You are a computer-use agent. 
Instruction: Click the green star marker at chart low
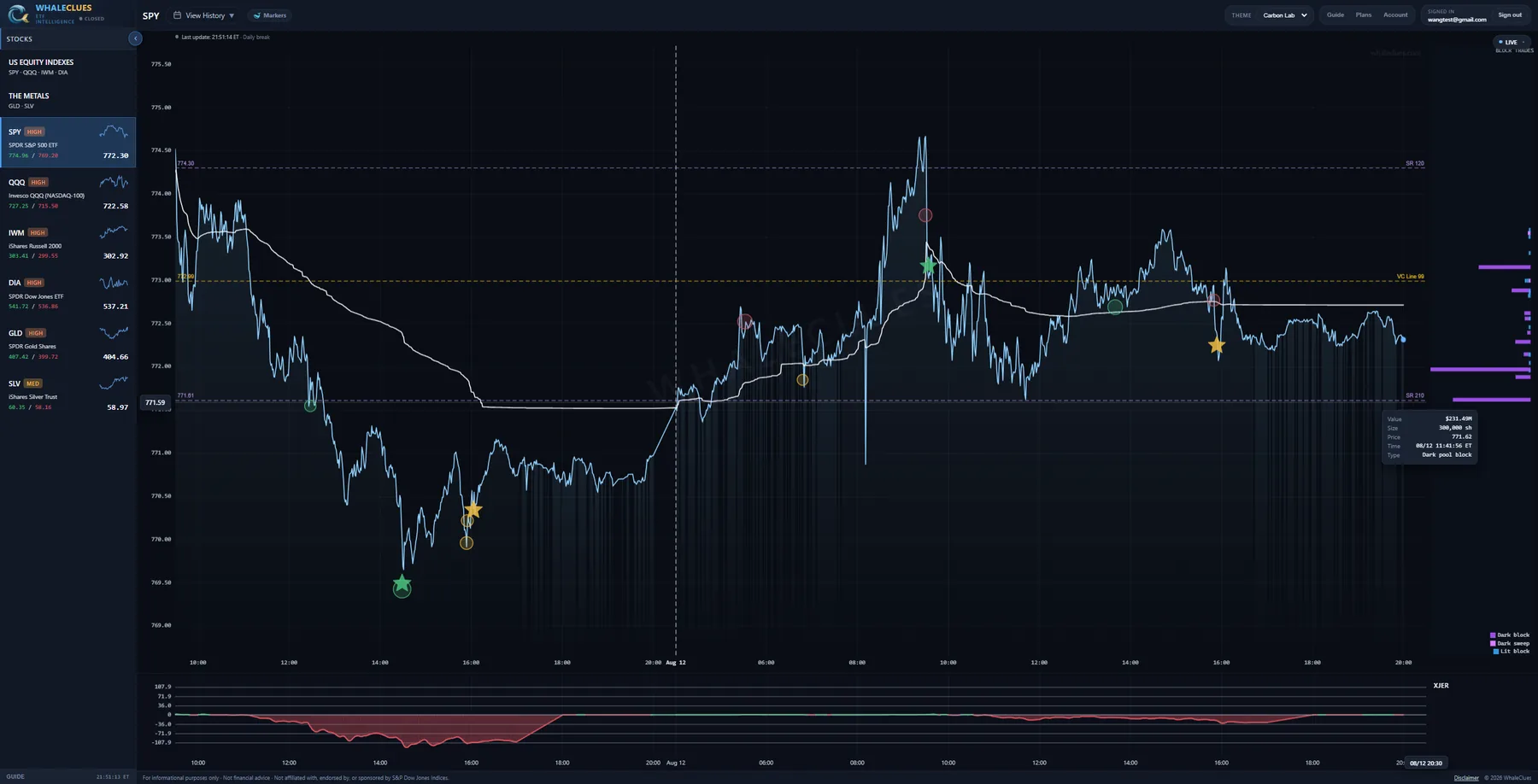coord(402,585)
